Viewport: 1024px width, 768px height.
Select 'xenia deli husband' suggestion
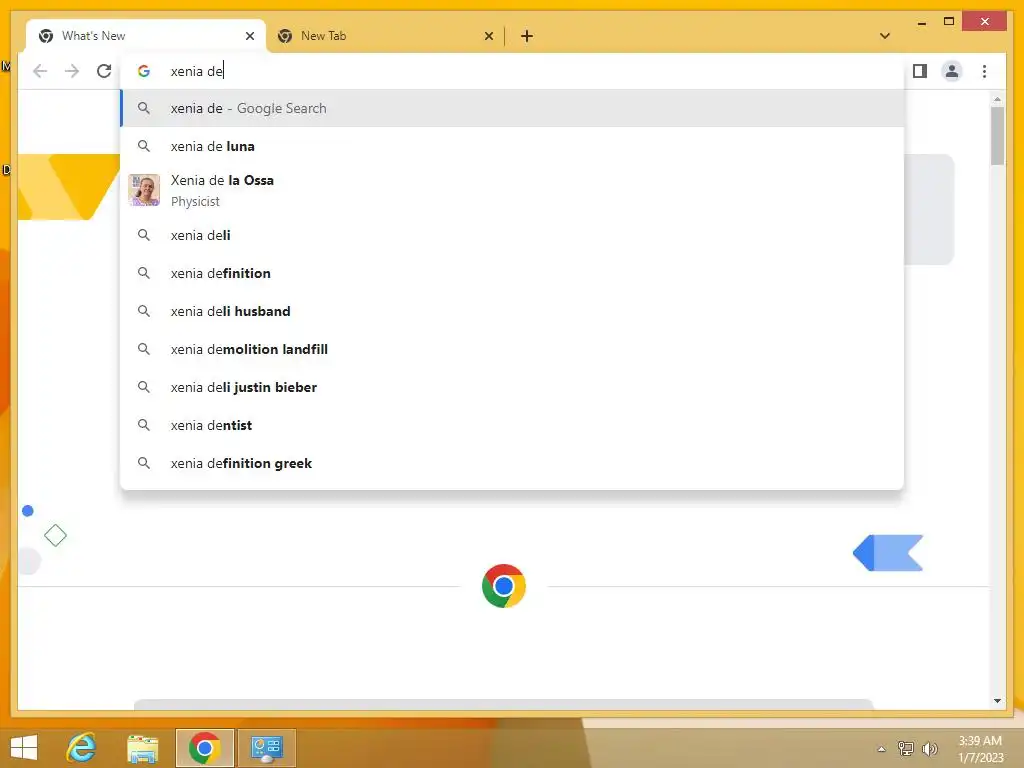point(513,311)
